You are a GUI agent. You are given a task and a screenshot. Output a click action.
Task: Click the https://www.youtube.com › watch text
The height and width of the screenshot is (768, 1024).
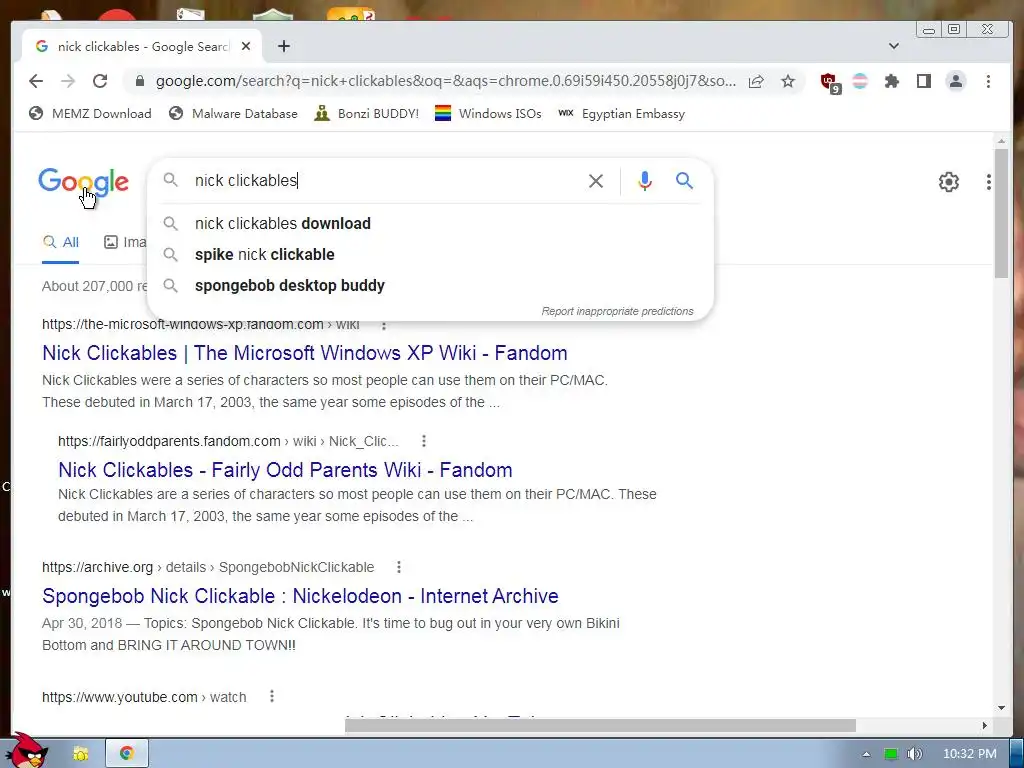pos(144,697)
